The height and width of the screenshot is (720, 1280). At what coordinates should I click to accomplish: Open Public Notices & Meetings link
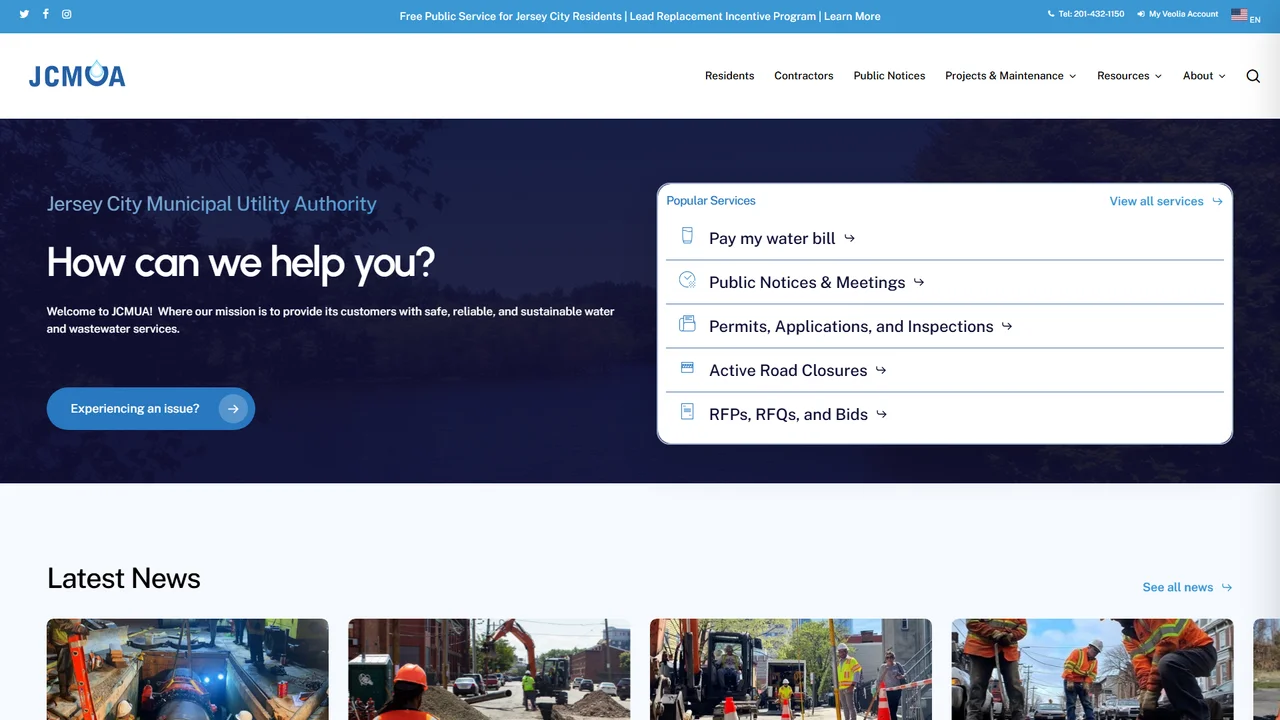[x=807, y=282]
